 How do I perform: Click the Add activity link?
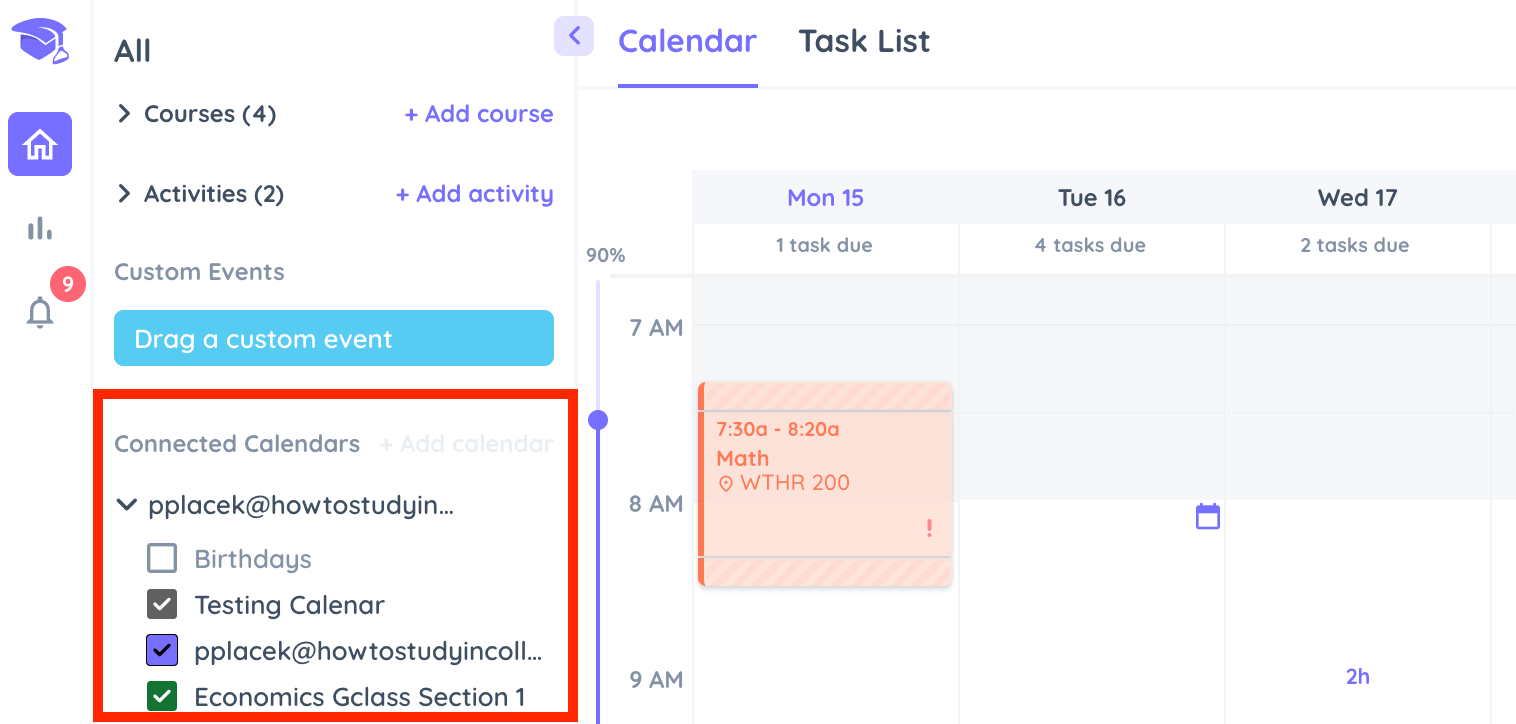[474, 194]
